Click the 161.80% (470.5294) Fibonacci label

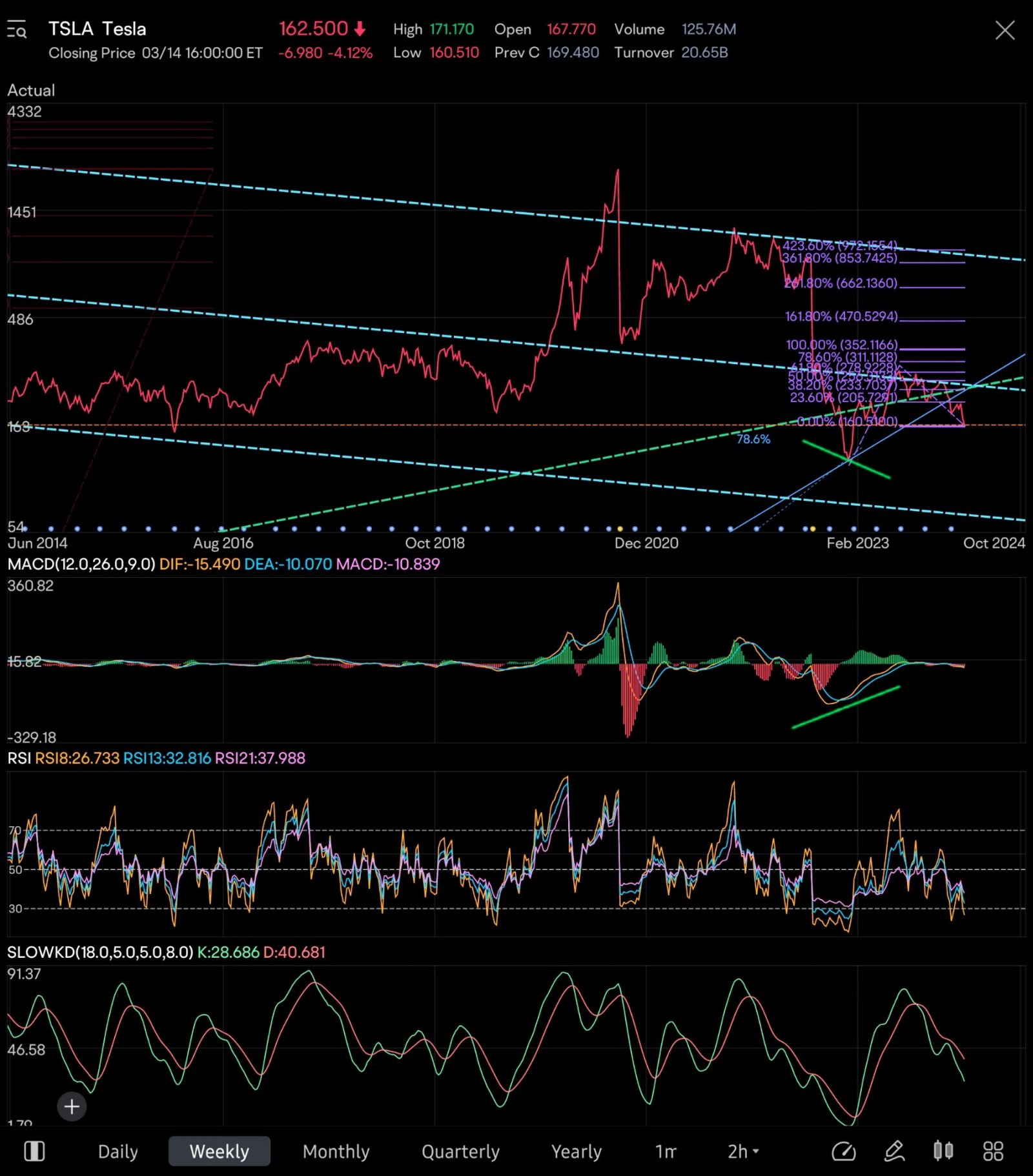click(x=841, y=316)
